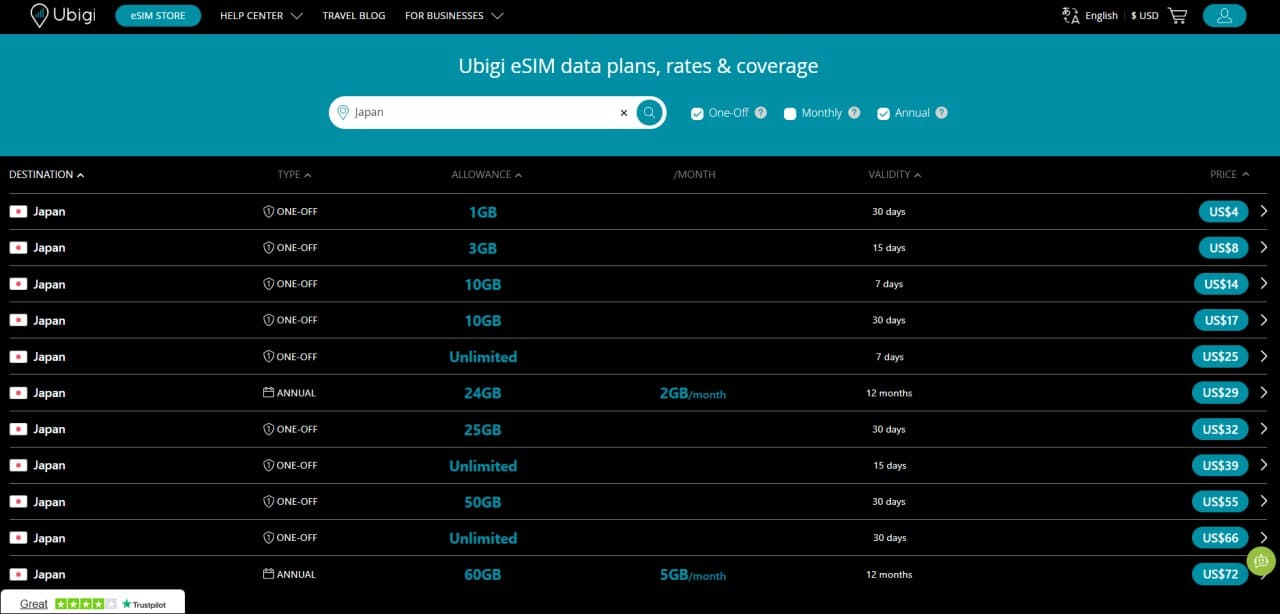Click help icon next to Annual
The height and width of the screenshot is (614, 1280).
(x=941, y=113)
